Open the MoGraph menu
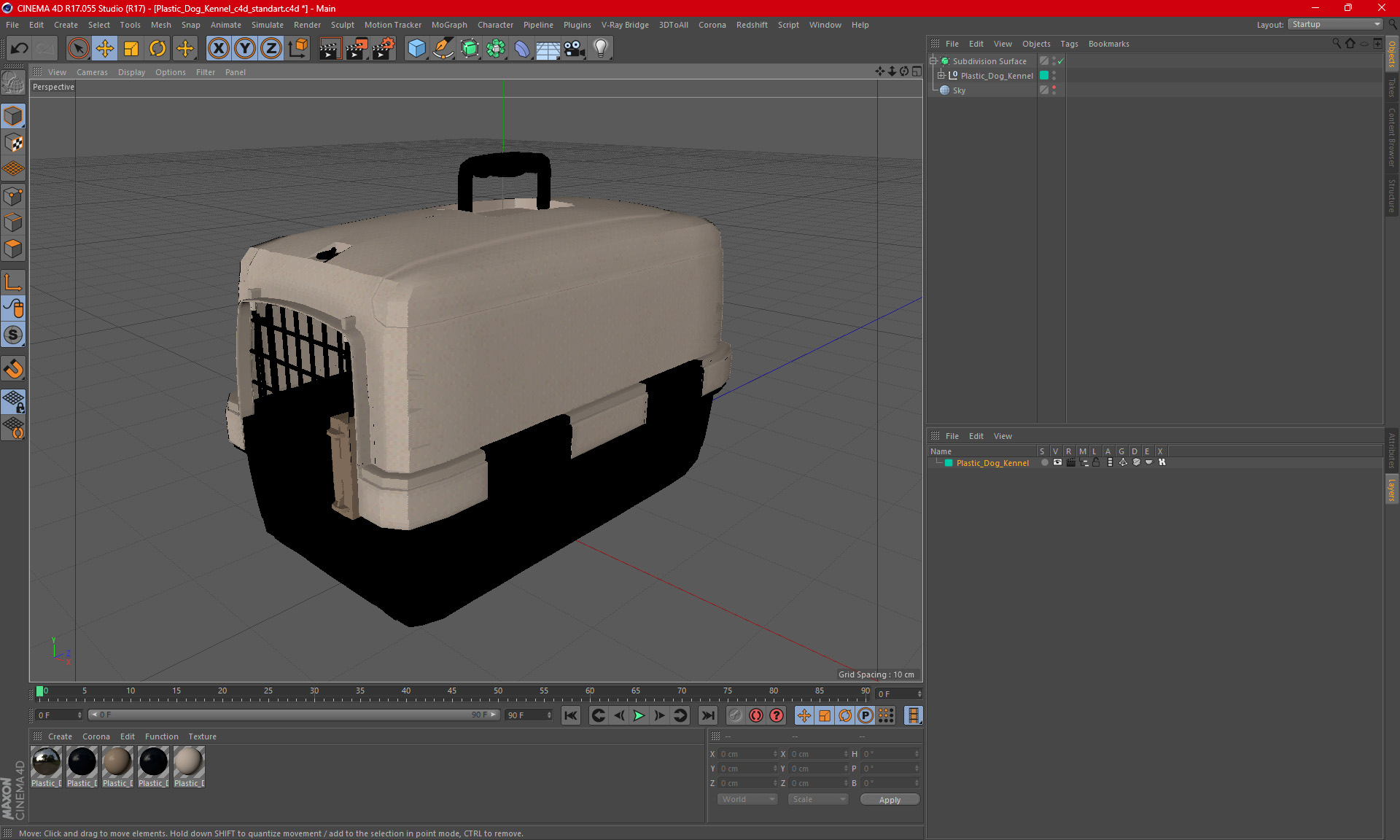 [x=449, y=25]
